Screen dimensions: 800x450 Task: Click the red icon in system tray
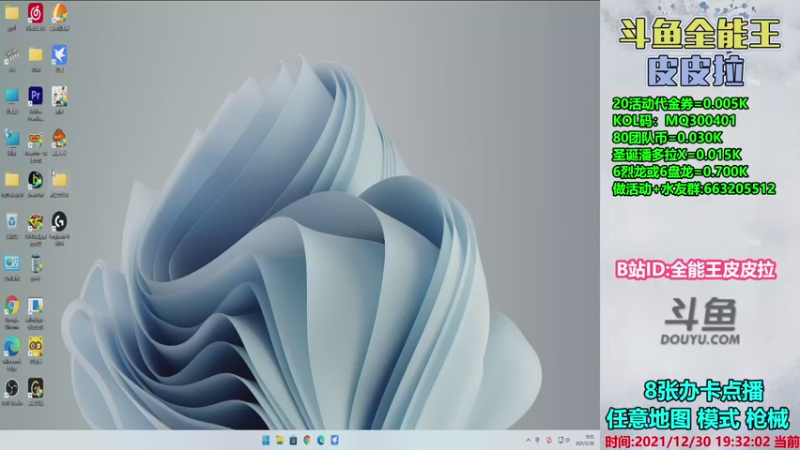[549, 440]
